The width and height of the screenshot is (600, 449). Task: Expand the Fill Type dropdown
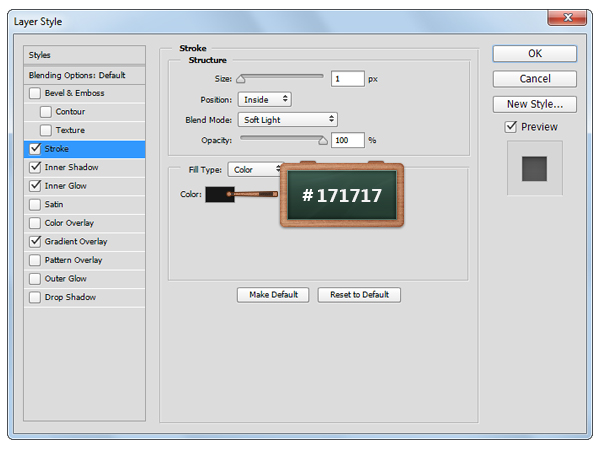click(x=255, y=170)
